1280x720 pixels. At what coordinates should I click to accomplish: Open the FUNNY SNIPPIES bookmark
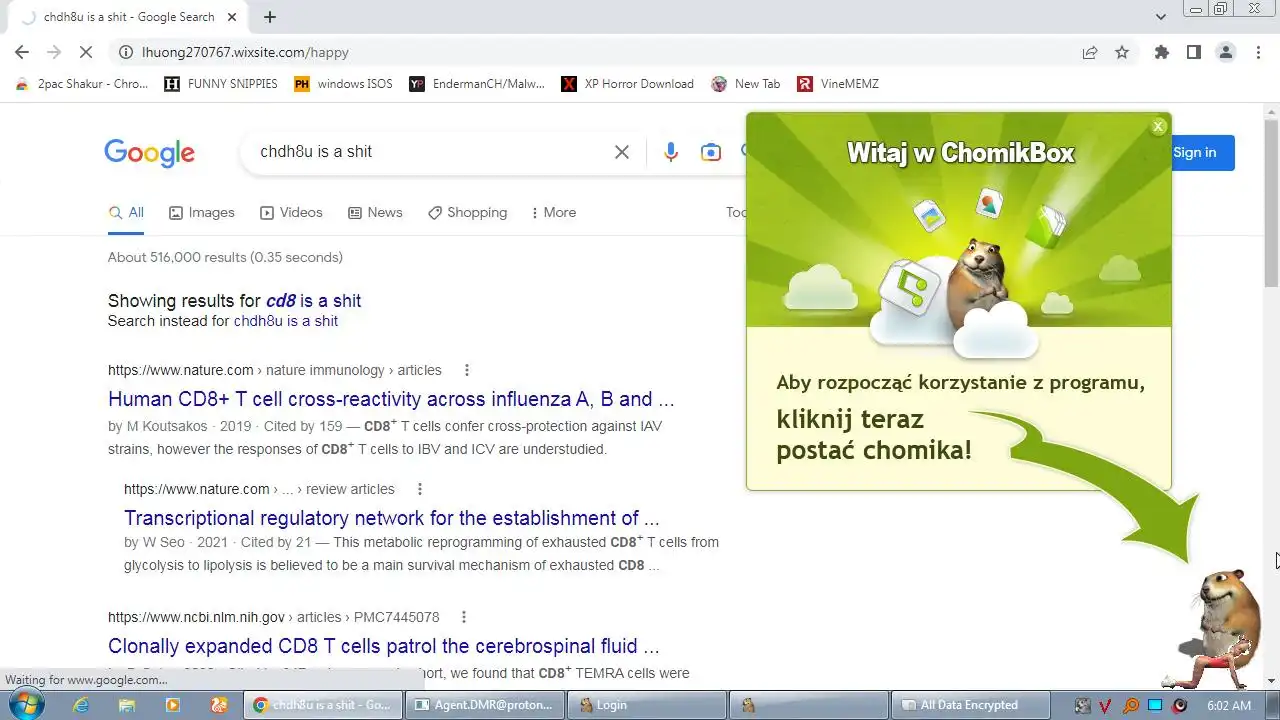(222, 84)
